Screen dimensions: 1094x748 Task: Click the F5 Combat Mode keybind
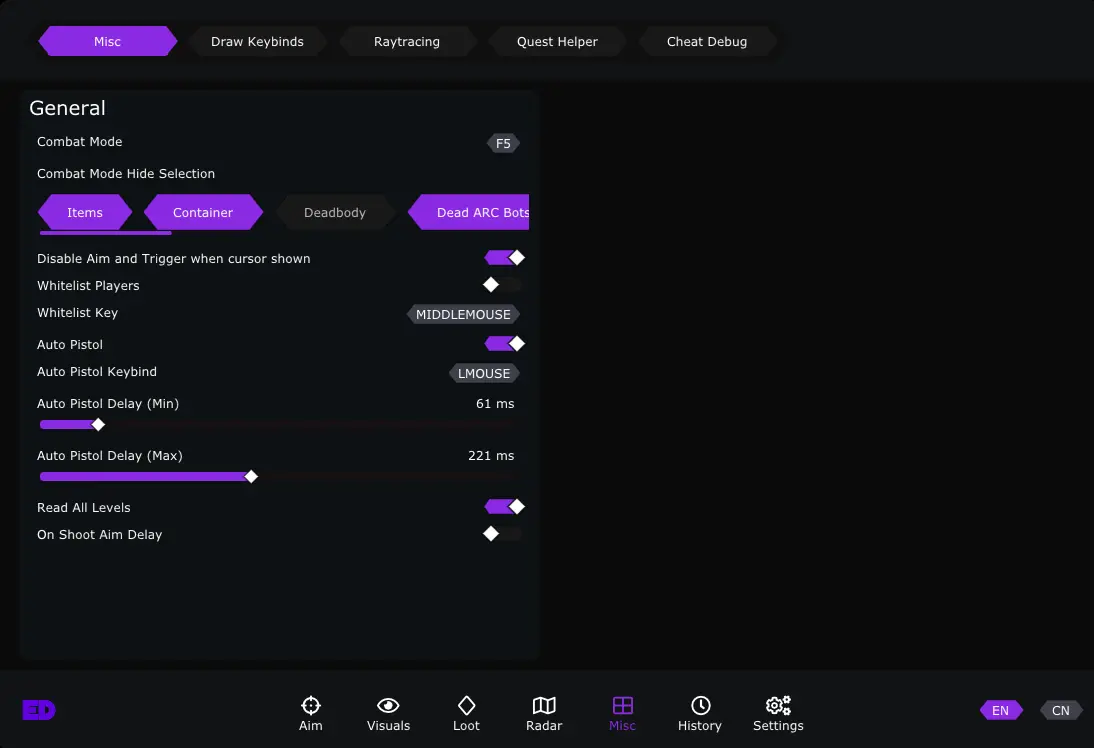point(503,143)
